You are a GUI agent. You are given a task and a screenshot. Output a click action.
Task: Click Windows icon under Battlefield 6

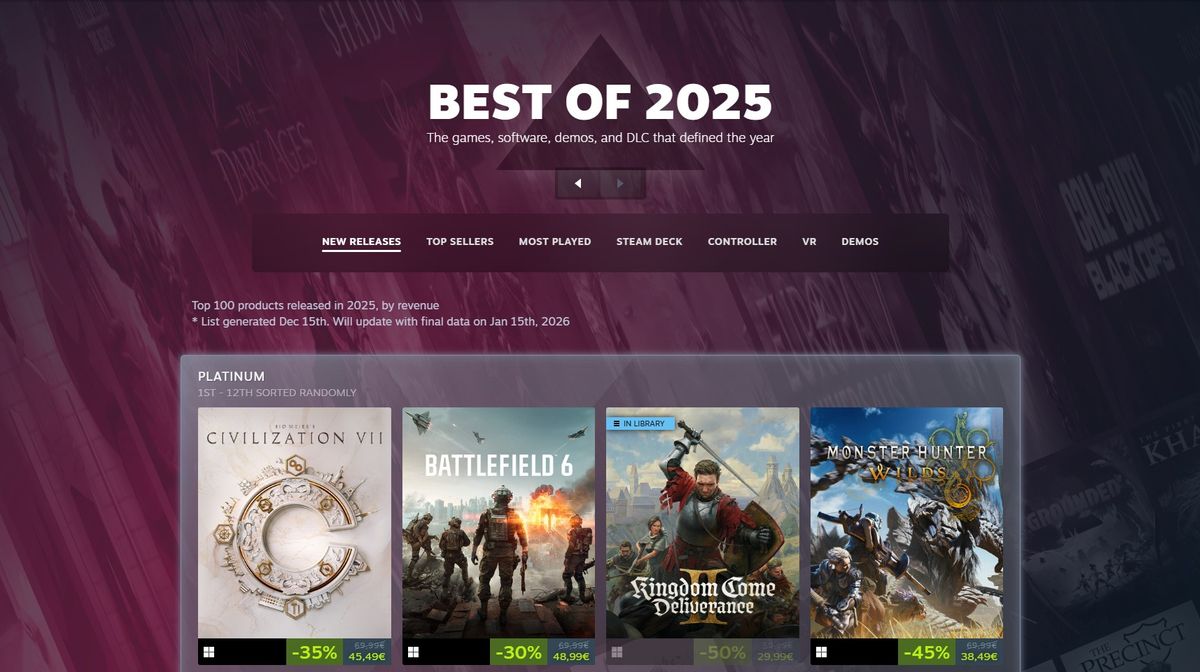pos(413,652)
